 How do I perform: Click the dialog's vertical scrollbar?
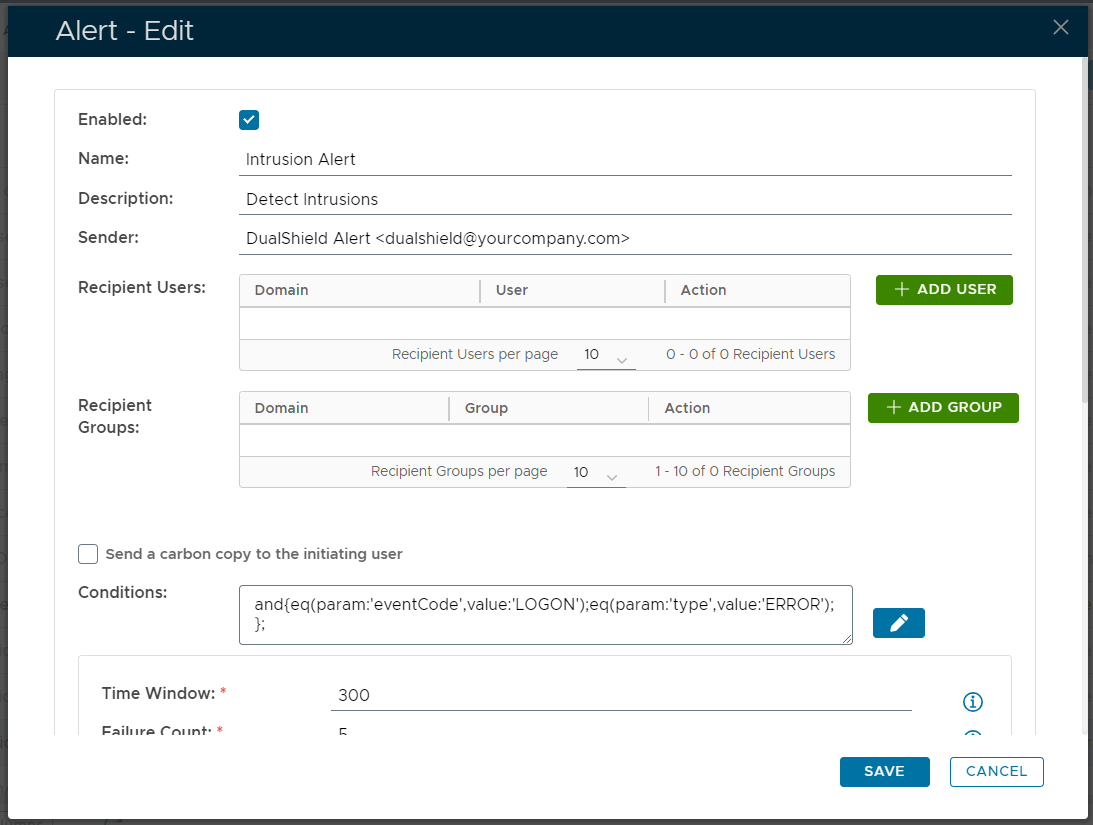[x=1084, y=230]
